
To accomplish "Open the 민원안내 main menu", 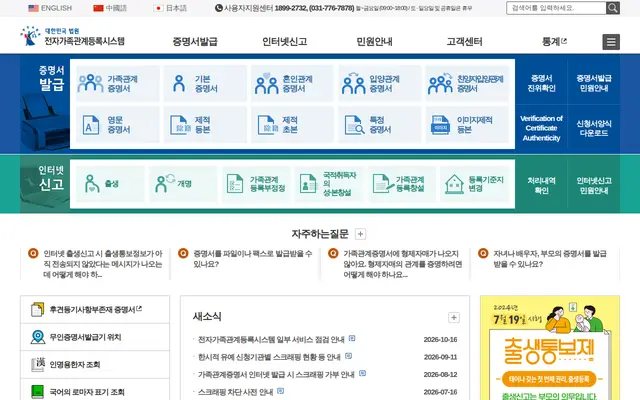I will pyautogui.click(x=374, y=41).
